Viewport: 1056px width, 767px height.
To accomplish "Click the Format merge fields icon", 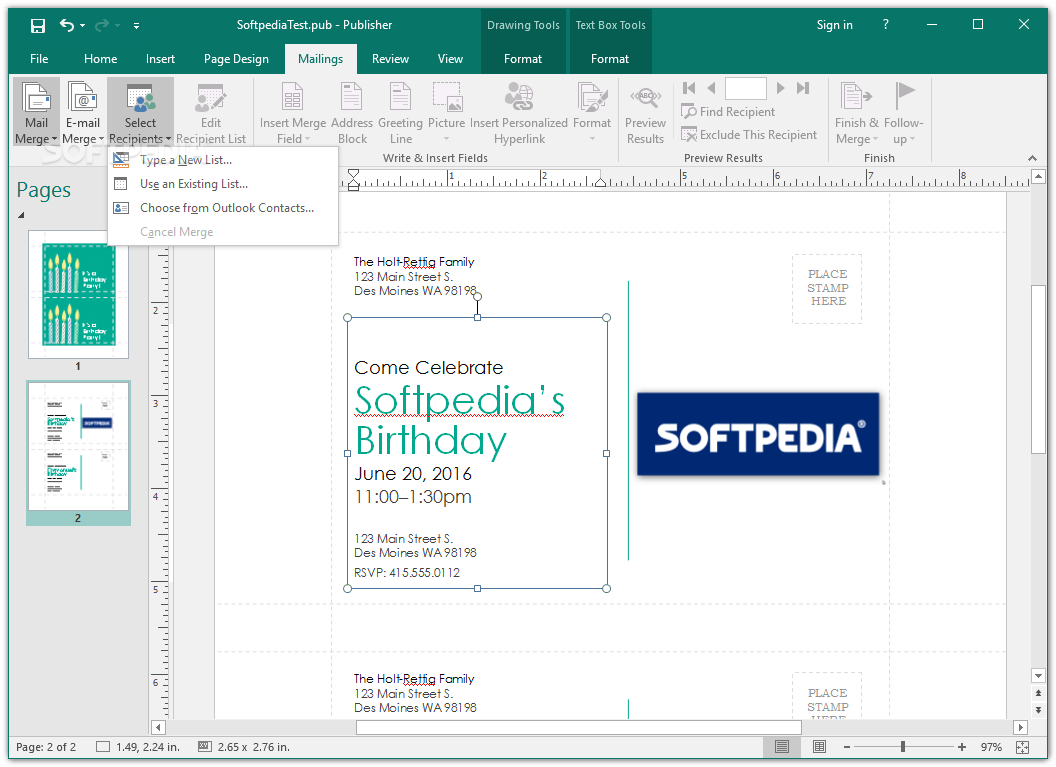I will [592, 98].
